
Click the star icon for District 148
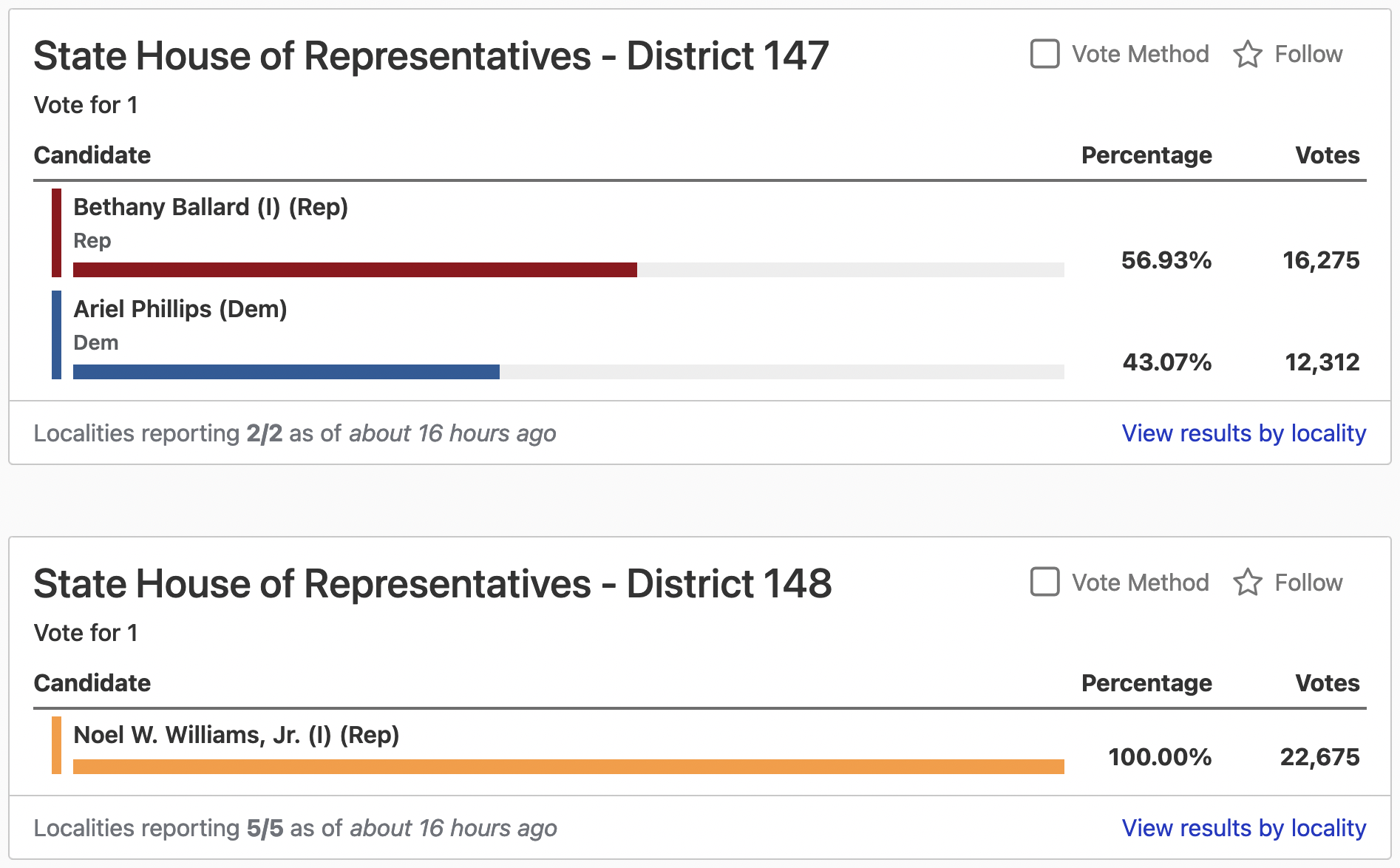pyautogui.click(x=1247, y=582)
